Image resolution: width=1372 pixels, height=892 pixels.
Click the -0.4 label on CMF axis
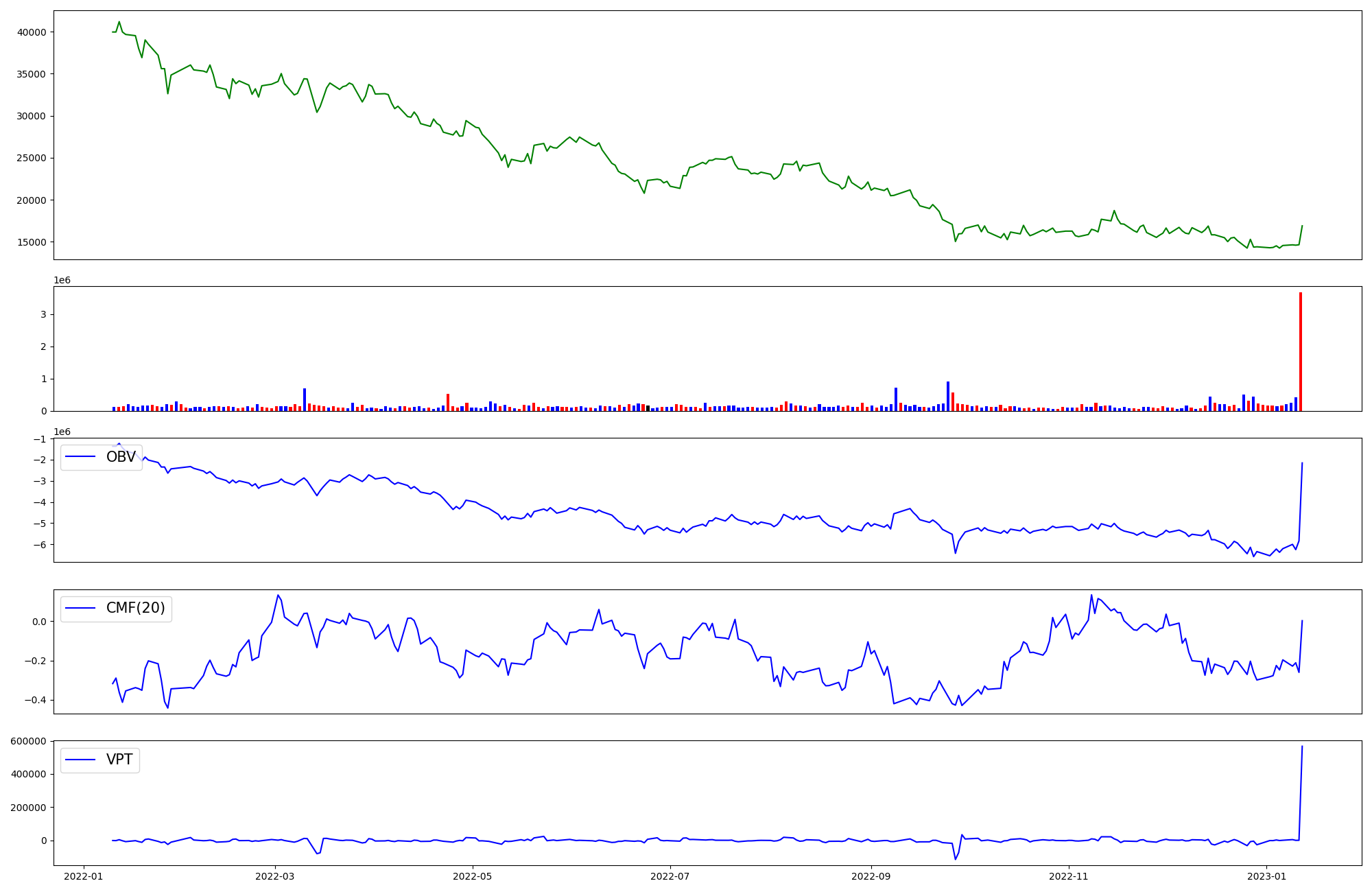pyautogui.click(x=36, y=701)
